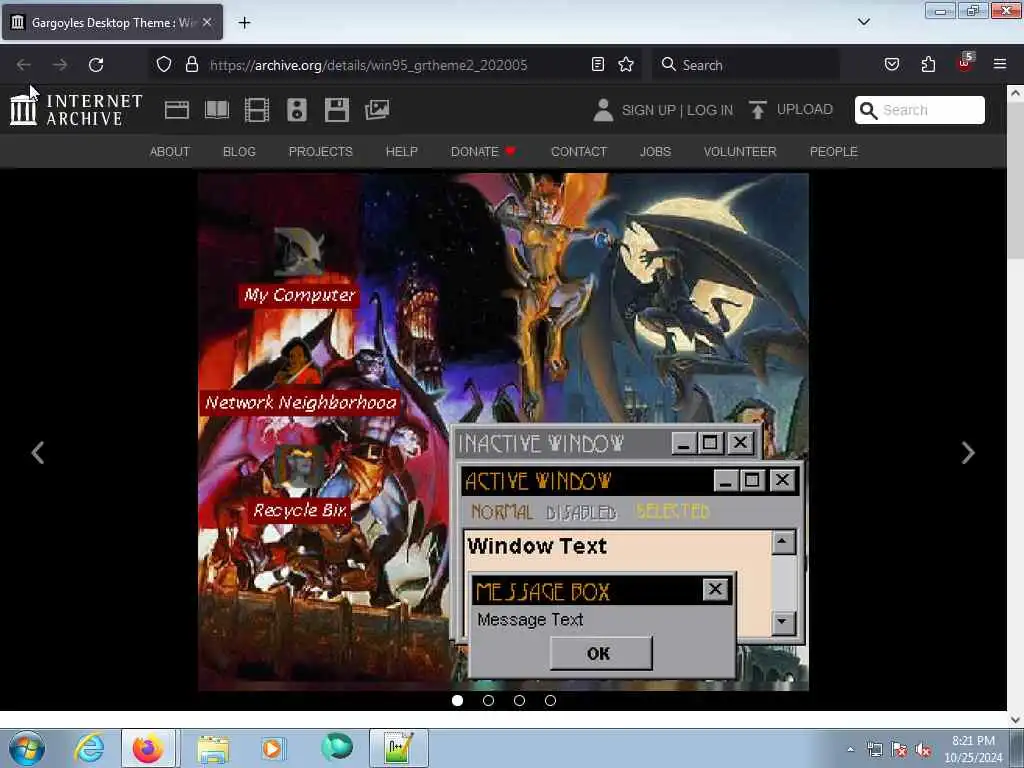
Task: Open the ABOUT nav menu item
Action: 170,152
